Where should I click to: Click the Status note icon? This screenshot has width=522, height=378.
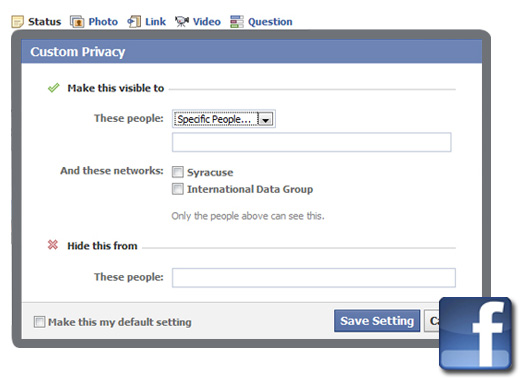pos(17,22)
